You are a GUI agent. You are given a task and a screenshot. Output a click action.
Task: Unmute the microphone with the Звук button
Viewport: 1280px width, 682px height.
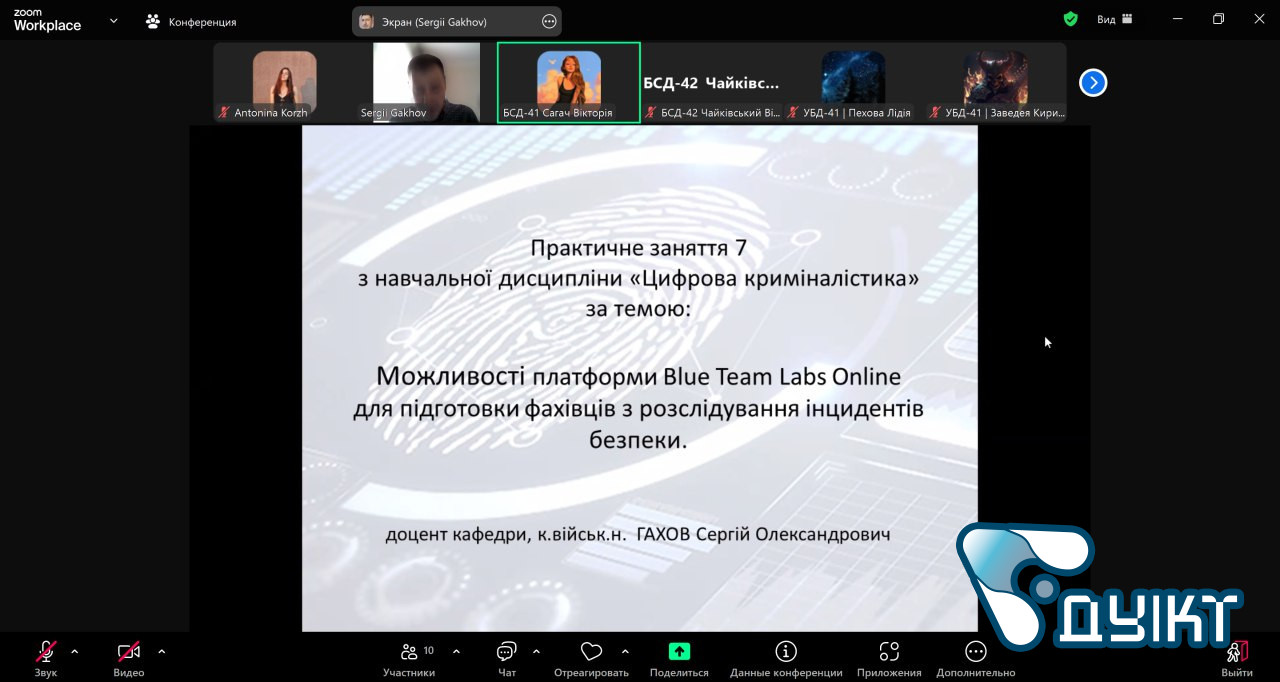click(x=46, y=659)
